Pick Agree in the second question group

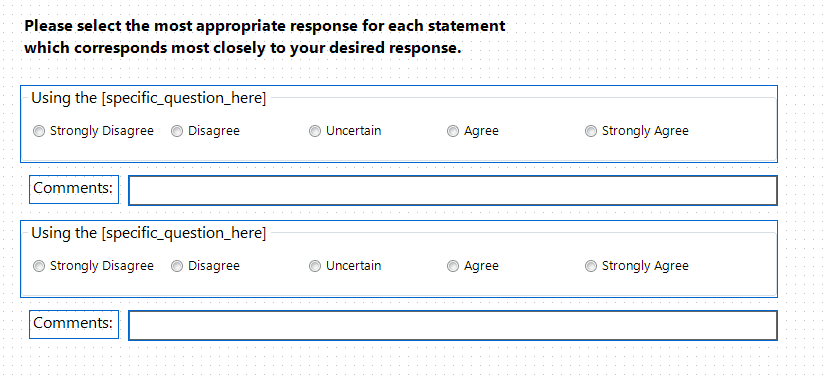453,266
